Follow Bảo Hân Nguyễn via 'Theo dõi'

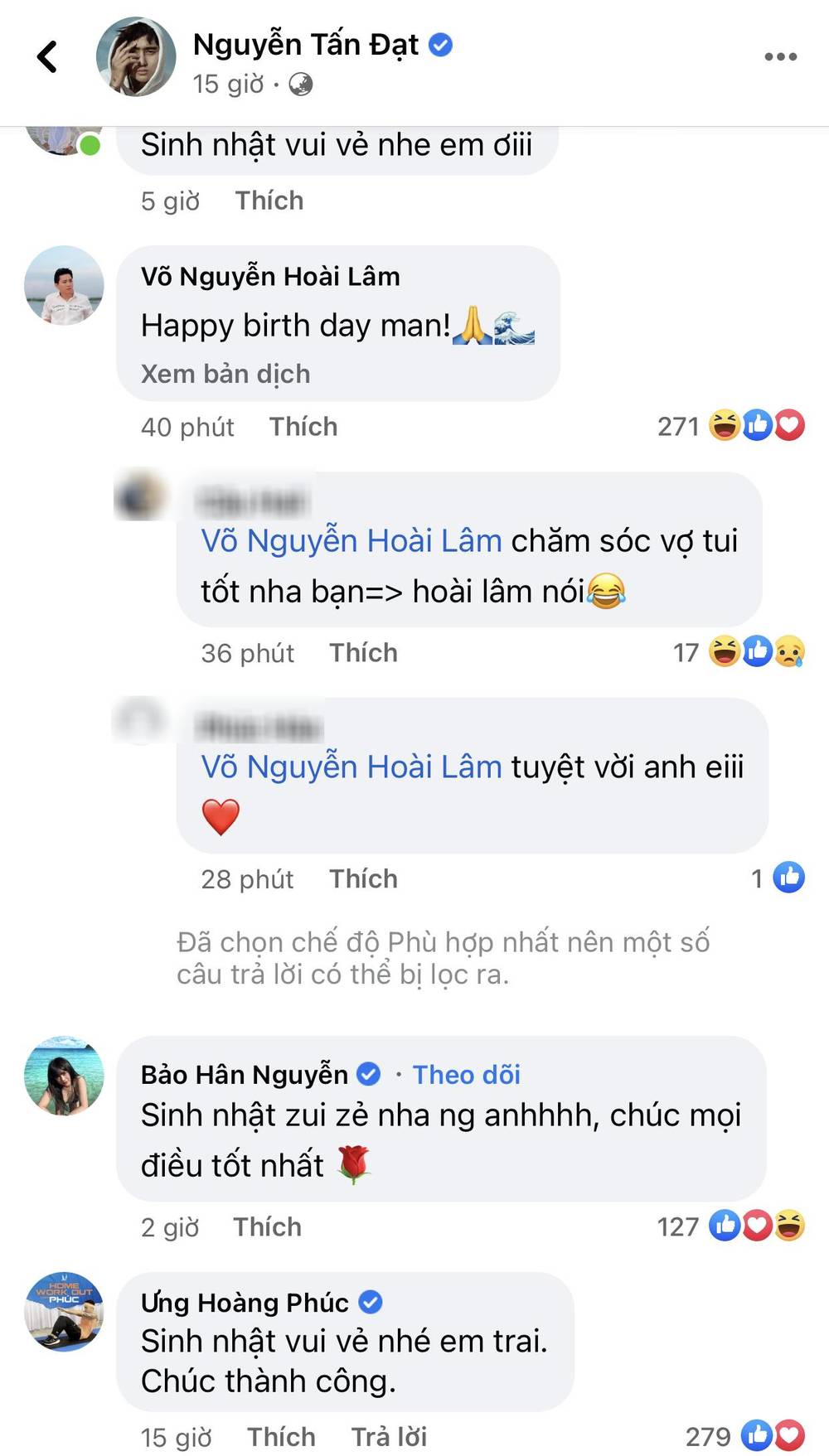pyautogui.click(x=467, y=1075)
